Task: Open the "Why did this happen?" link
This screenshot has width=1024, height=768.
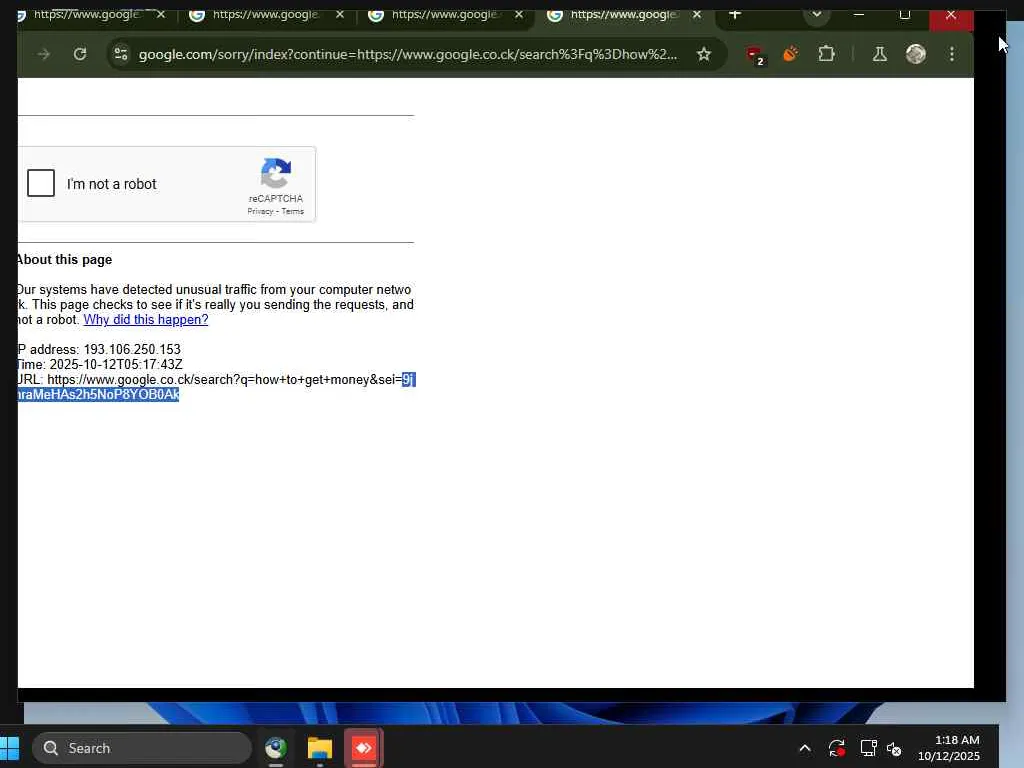Action: tap(146, 319)
